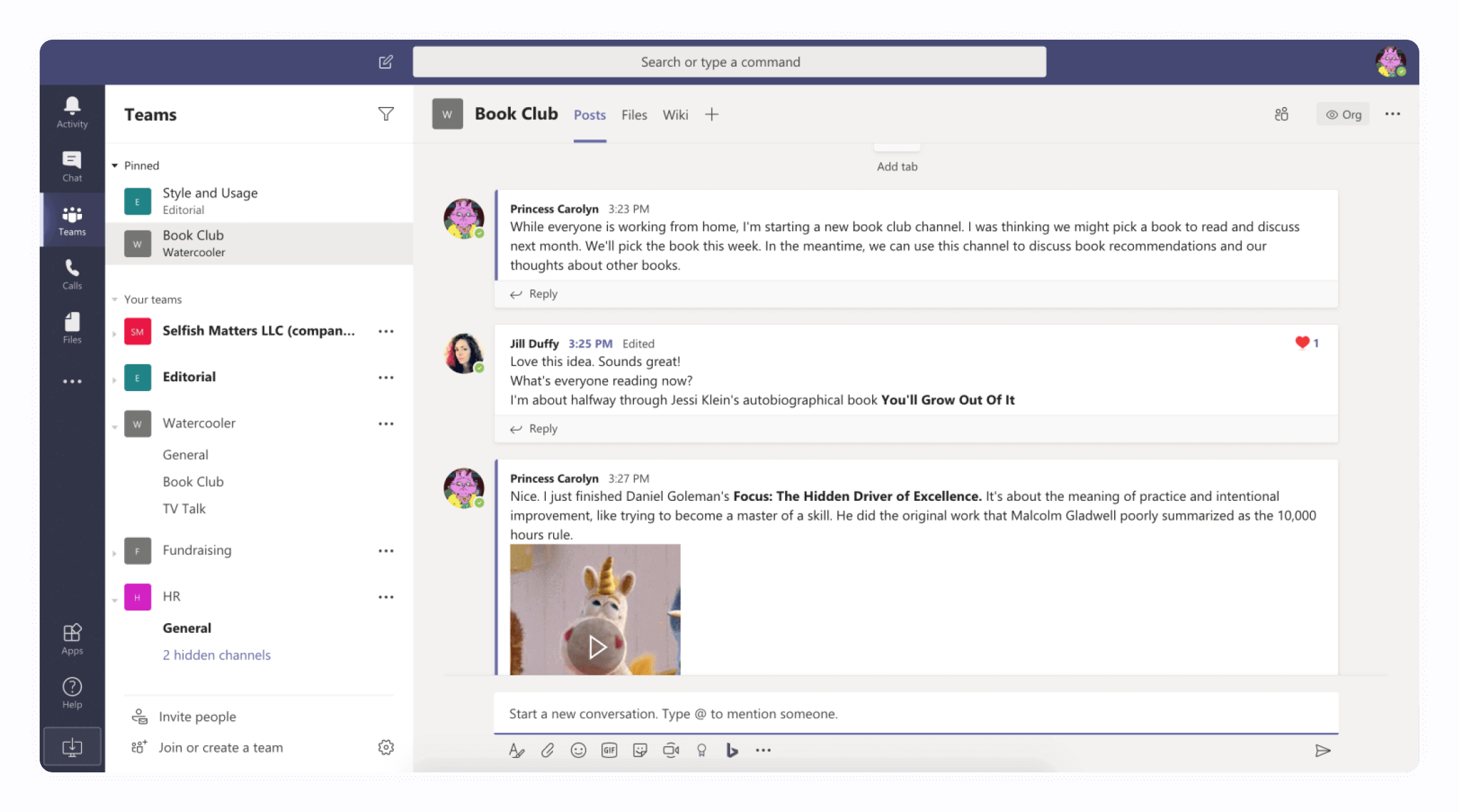Switch to the Wiki tab

pos(675,115)
